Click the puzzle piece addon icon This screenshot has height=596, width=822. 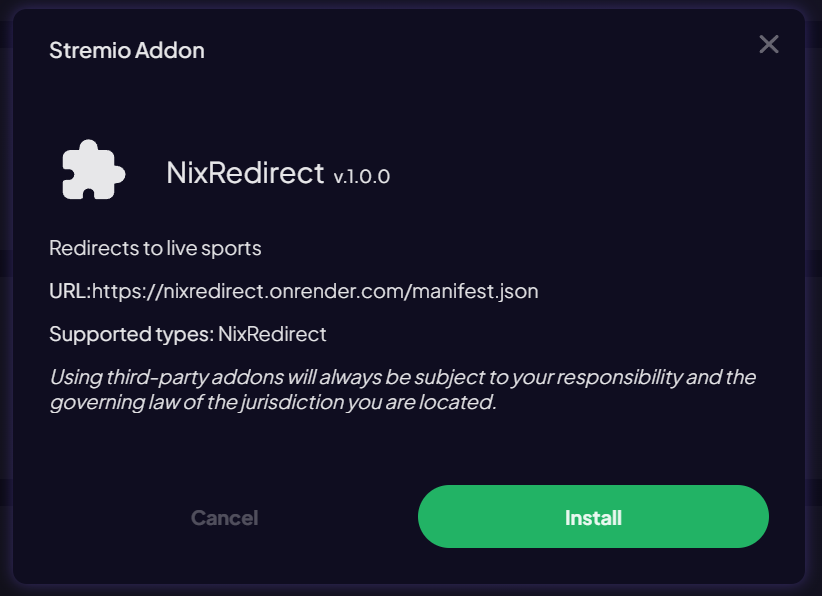click(x=93, y=171)
